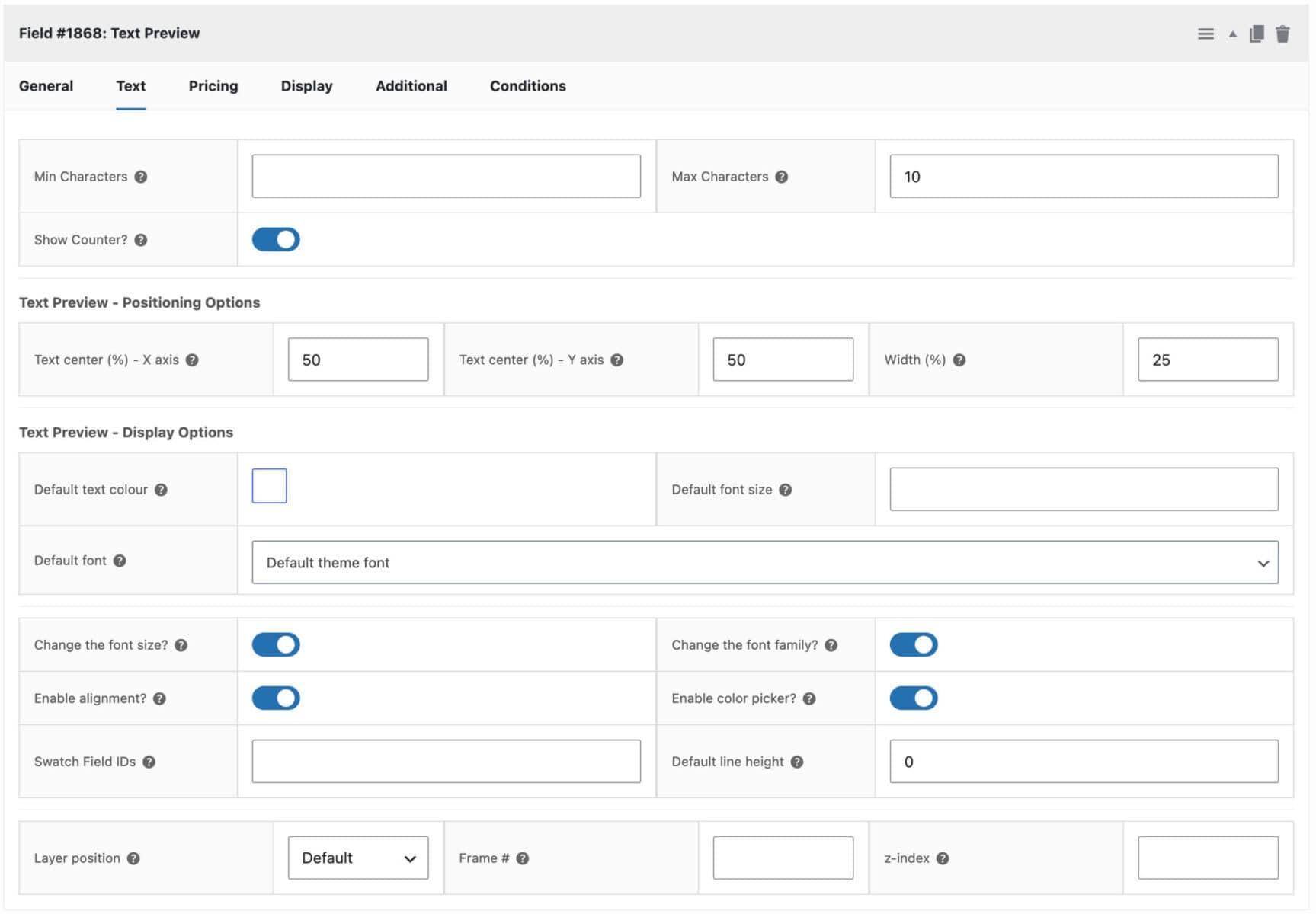Click 'Text Preview - Positioning Options' heading
Image resolution: width=1316 pixels, height=914 pixels.
point(139,303)
